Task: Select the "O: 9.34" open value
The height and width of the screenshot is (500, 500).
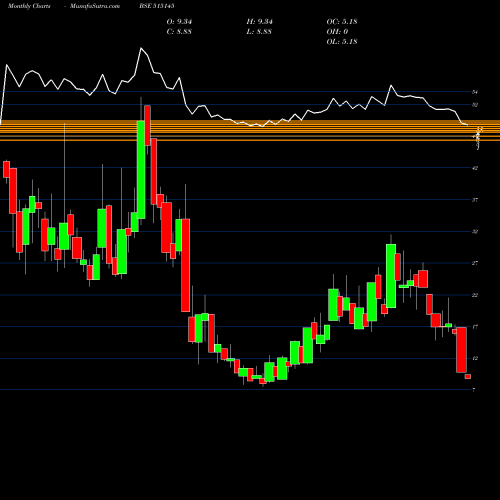Action: coord(179,22)
